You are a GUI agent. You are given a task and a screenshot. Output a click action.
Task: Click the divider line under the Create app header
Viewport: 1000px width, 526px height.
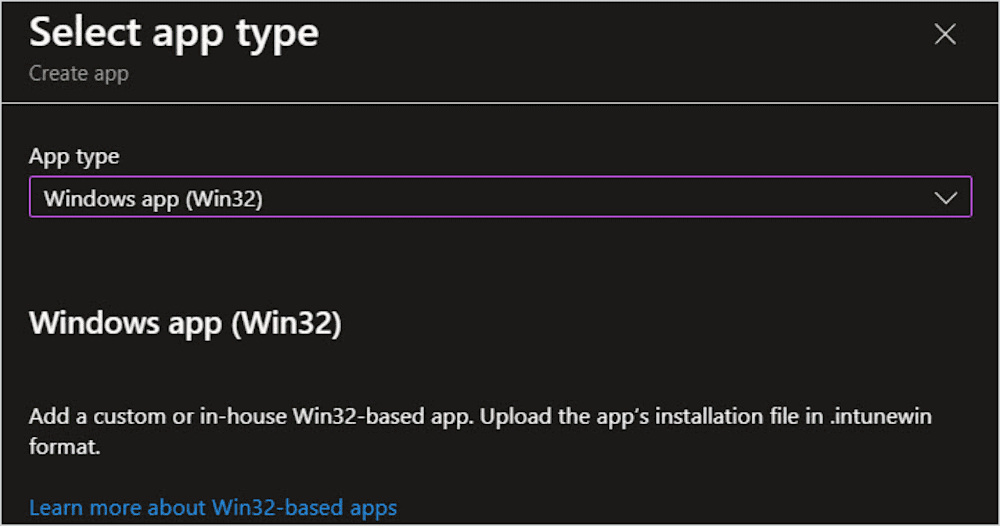pyautogui.click(x=500, y=102)
